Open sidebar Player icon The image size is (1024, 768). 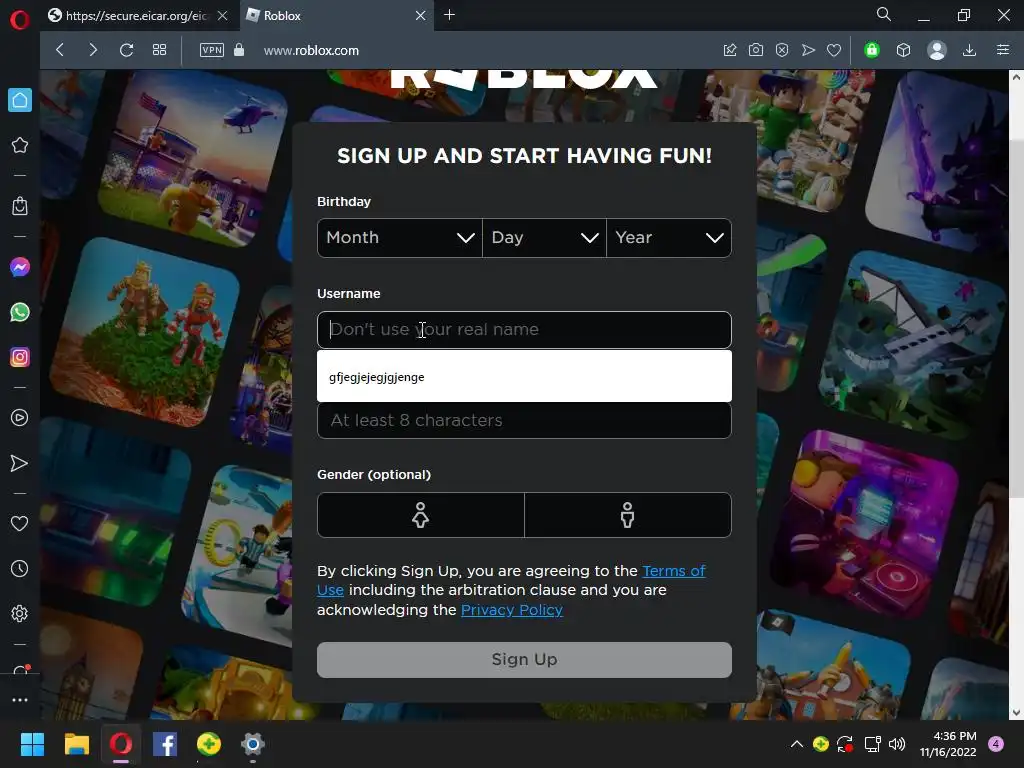[20, 418]
